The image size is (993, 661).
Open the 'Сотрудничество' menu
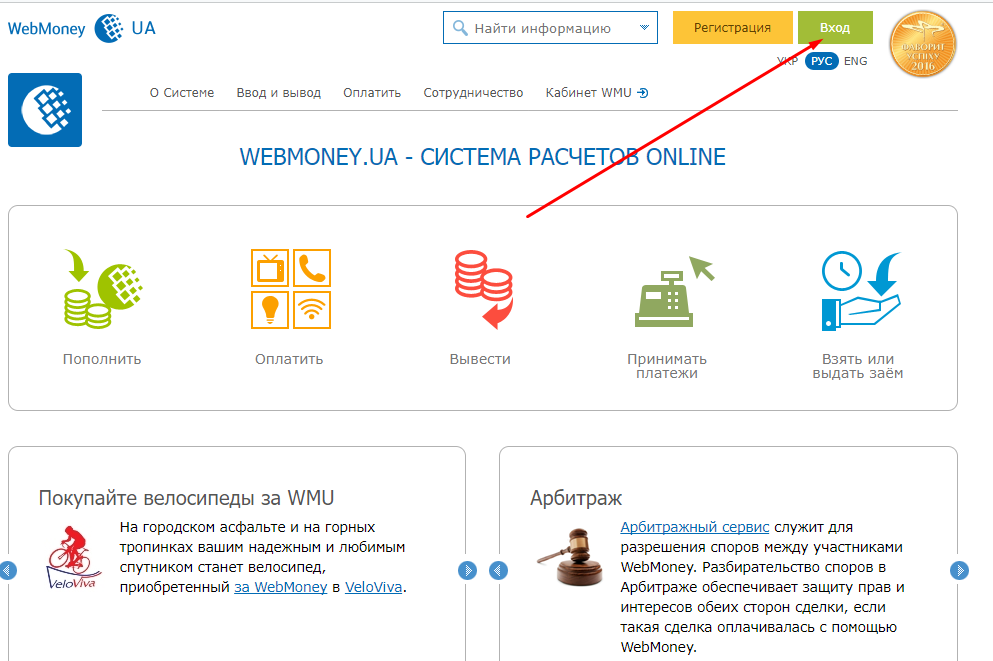[x=473, y=93]
